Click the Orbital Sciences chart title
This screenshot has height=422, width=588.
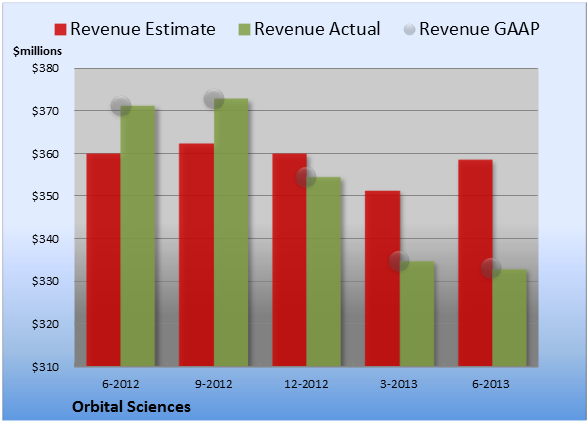click(131, 407)
